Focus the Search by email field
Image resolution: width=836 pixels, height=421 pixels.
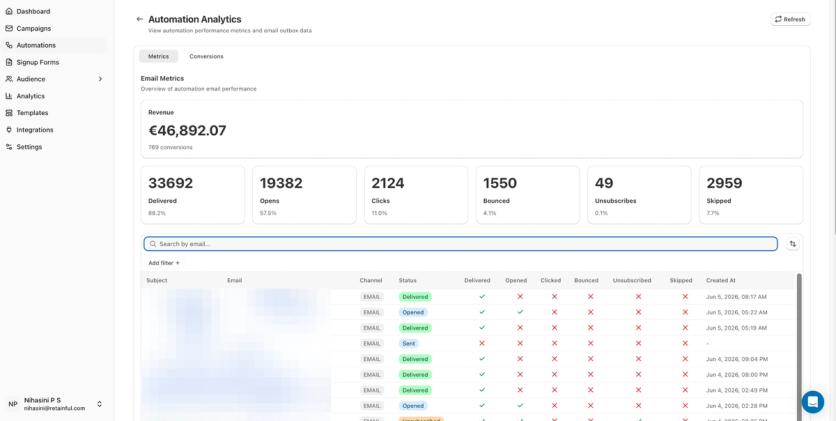click(x=461, y=244)
